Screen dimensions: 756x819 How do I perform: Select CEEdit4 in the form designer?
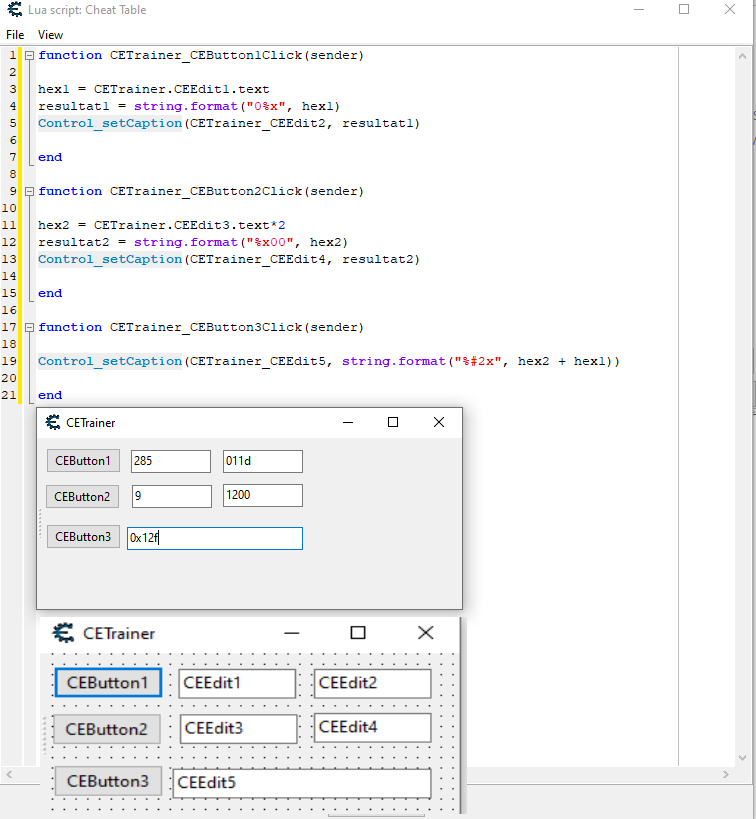tap(372, 727)
